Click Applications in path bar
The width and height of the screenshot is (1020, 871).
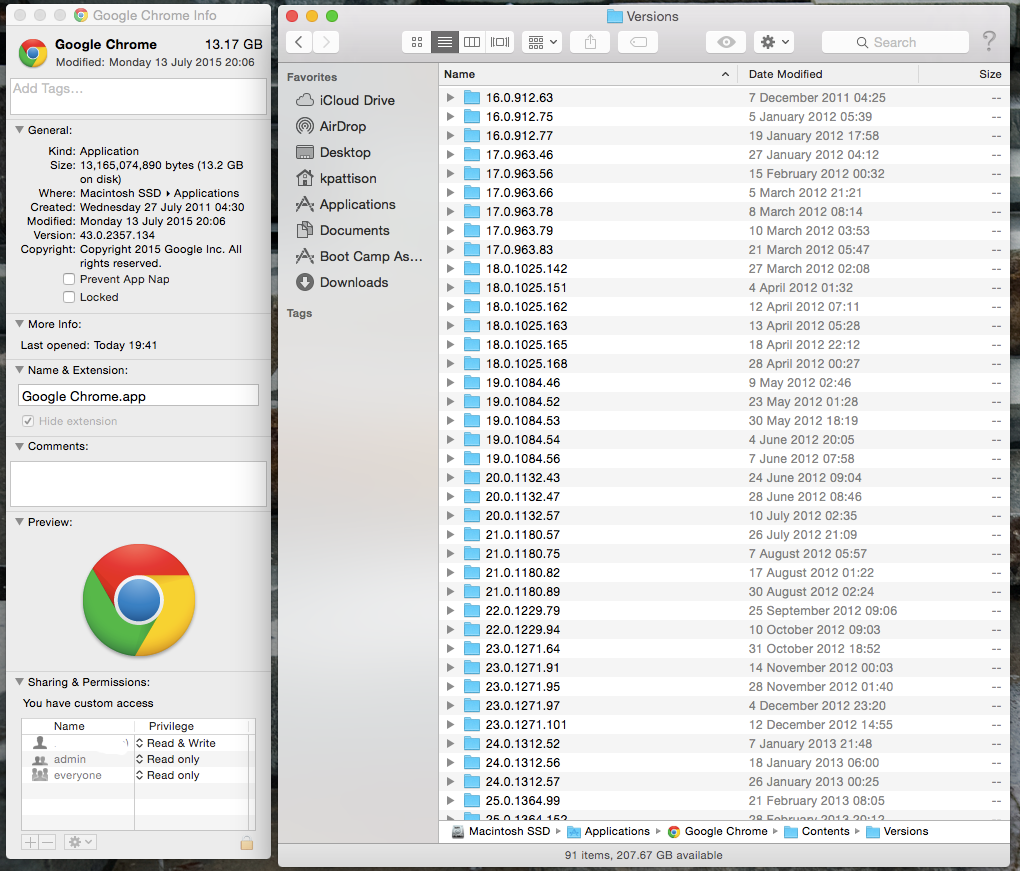[x=608, y=831]
